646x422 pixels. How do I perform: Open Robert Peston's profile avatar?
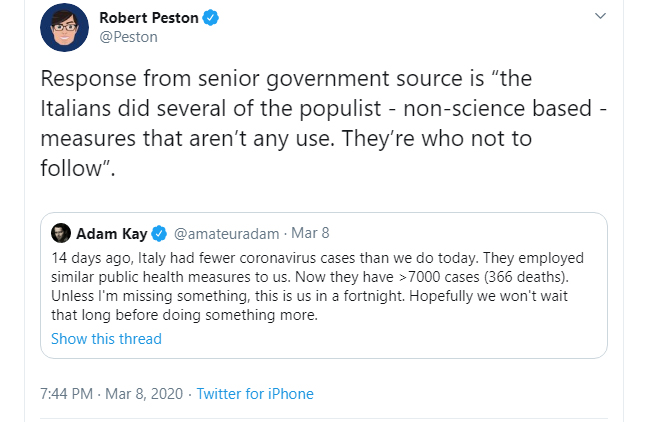64,27
